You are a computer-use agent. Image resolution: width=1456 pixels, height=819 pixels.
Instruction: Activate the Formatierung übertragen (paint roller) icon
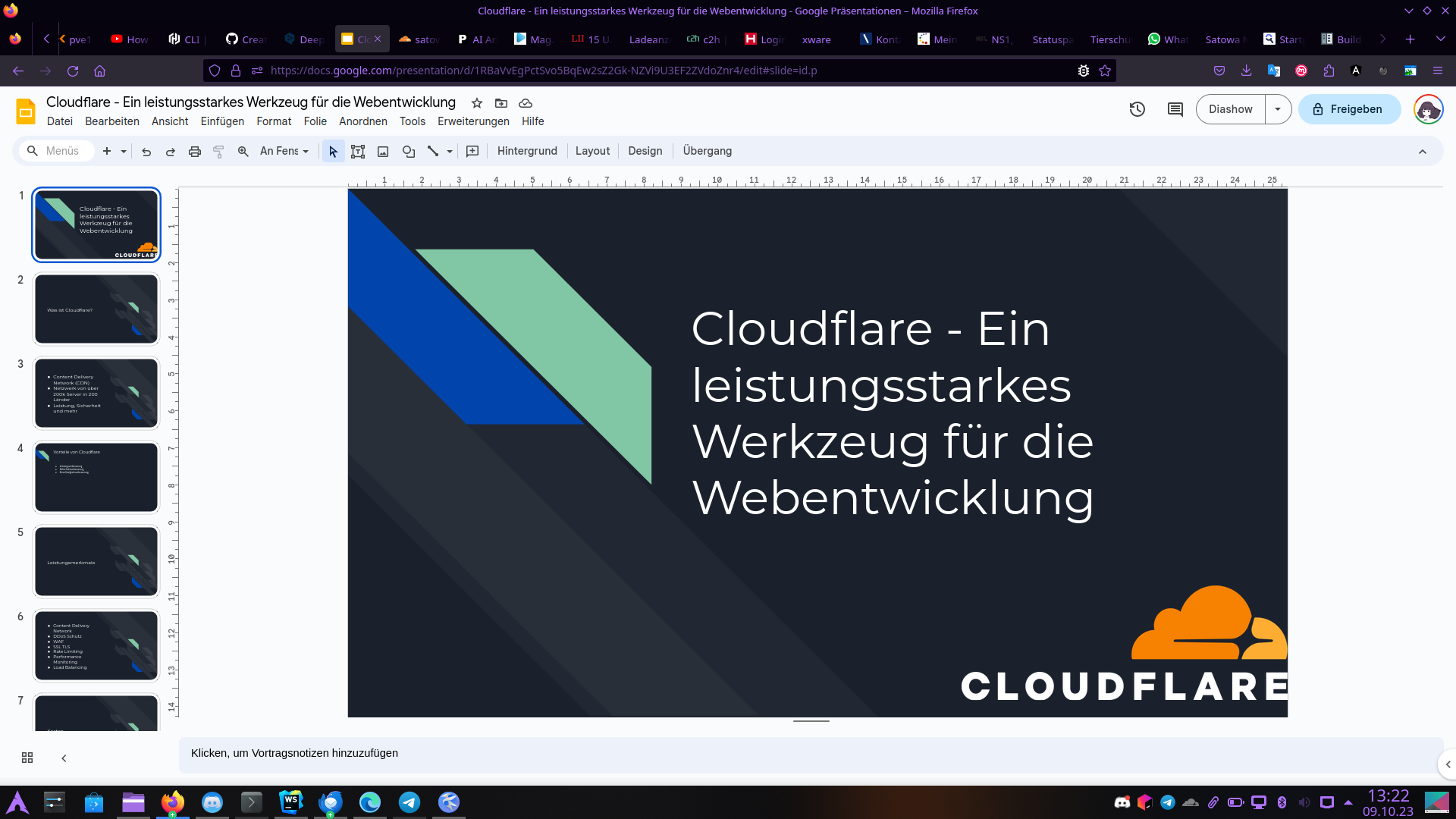tap(218, 151)
